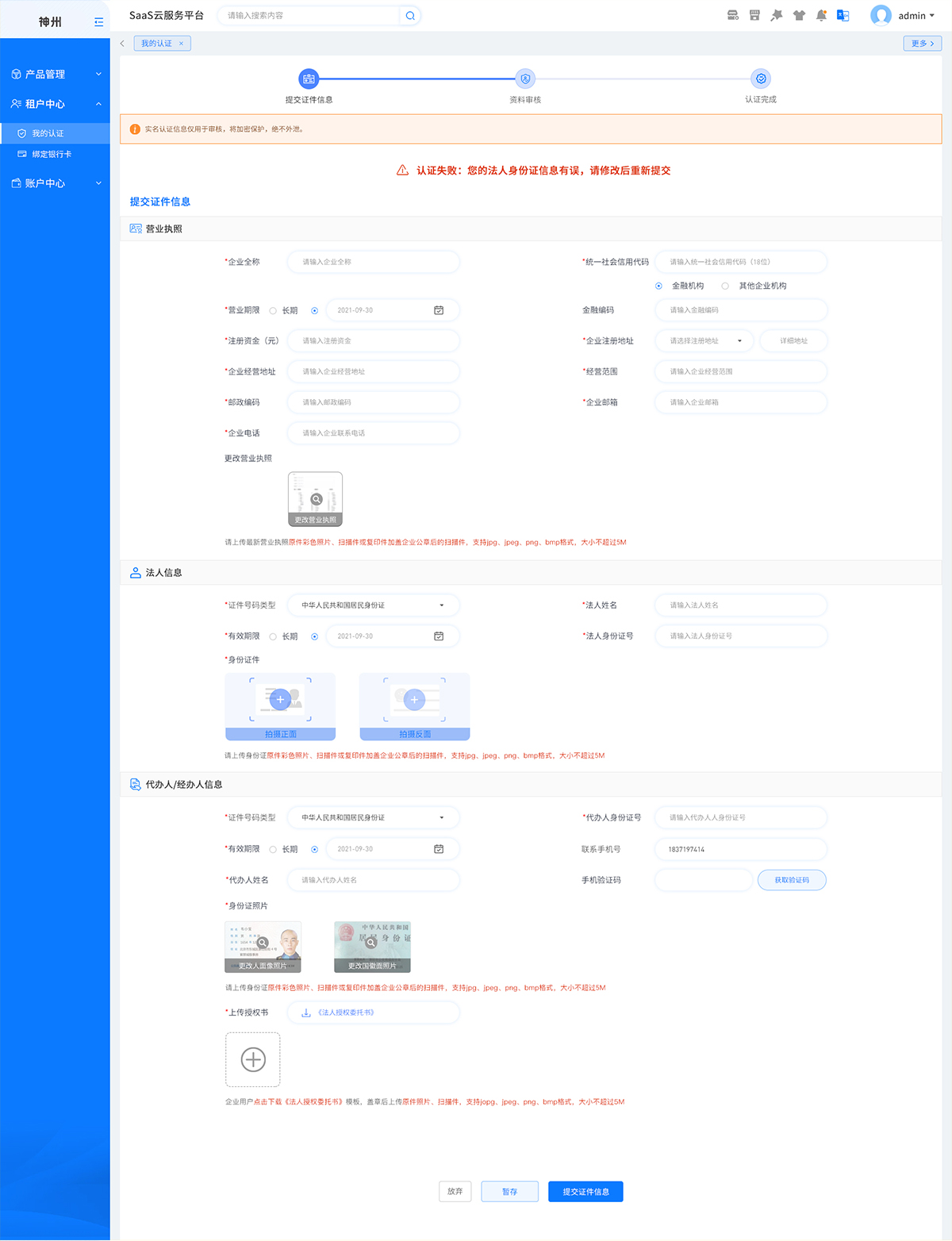The image size is (952, 1241).
Task: Focus the 手机验证码 input
Action: 704,880
